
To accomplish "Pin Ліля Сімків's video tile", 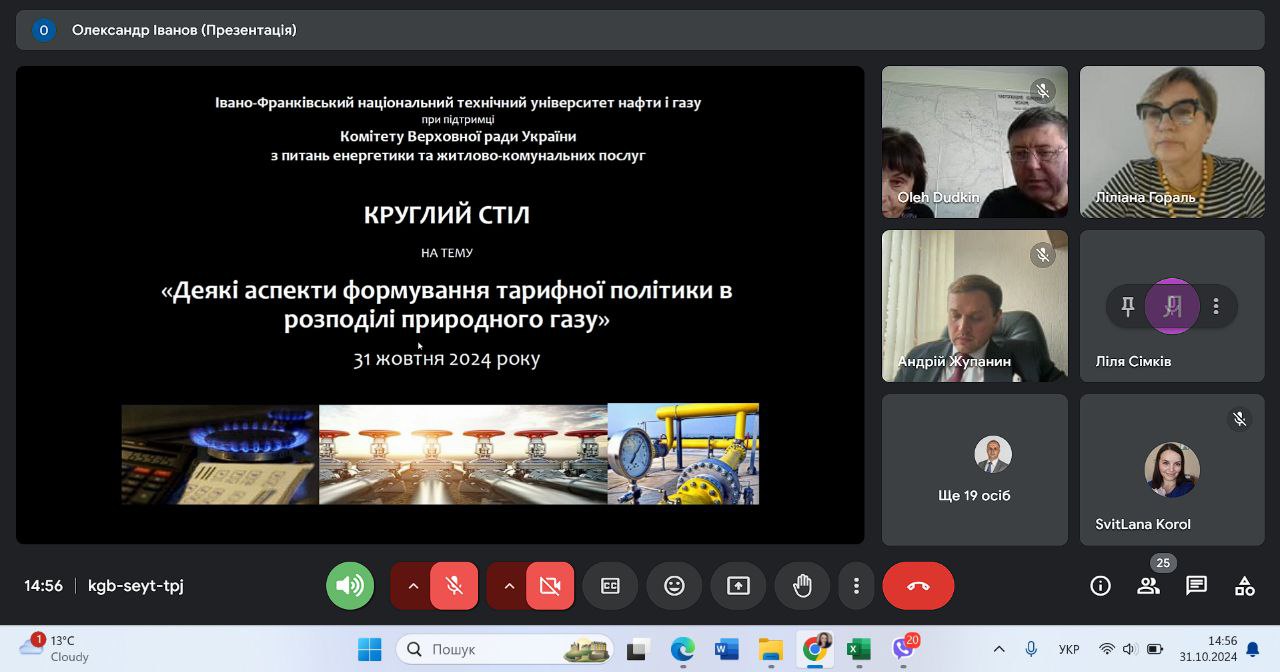I will pos(1128,307).
